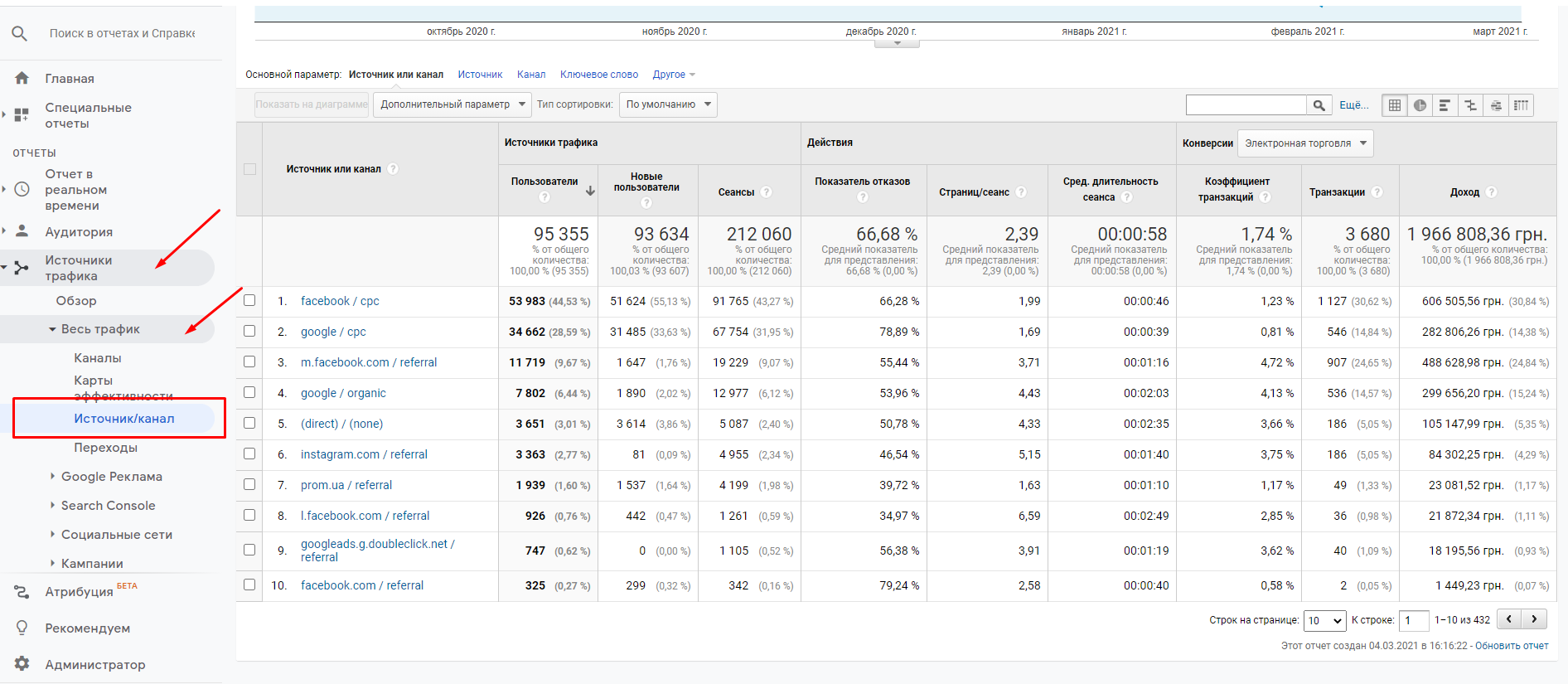Click Обновить отчет link
Screen dimensions: 1568x684
pyautogui.click(x=1512, y=646)
